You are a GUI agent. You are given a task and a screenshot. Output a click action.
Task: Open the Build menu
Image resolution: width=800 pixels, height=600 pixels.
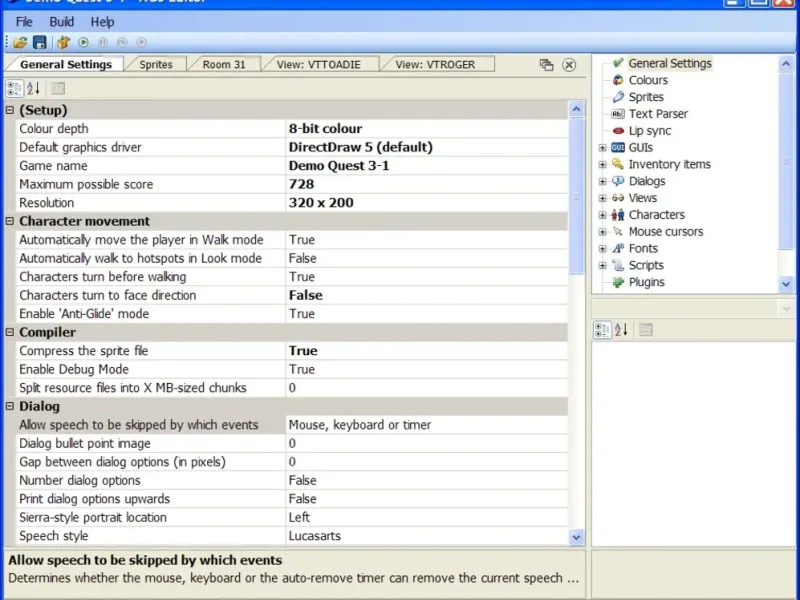click(x=61, y=21)
